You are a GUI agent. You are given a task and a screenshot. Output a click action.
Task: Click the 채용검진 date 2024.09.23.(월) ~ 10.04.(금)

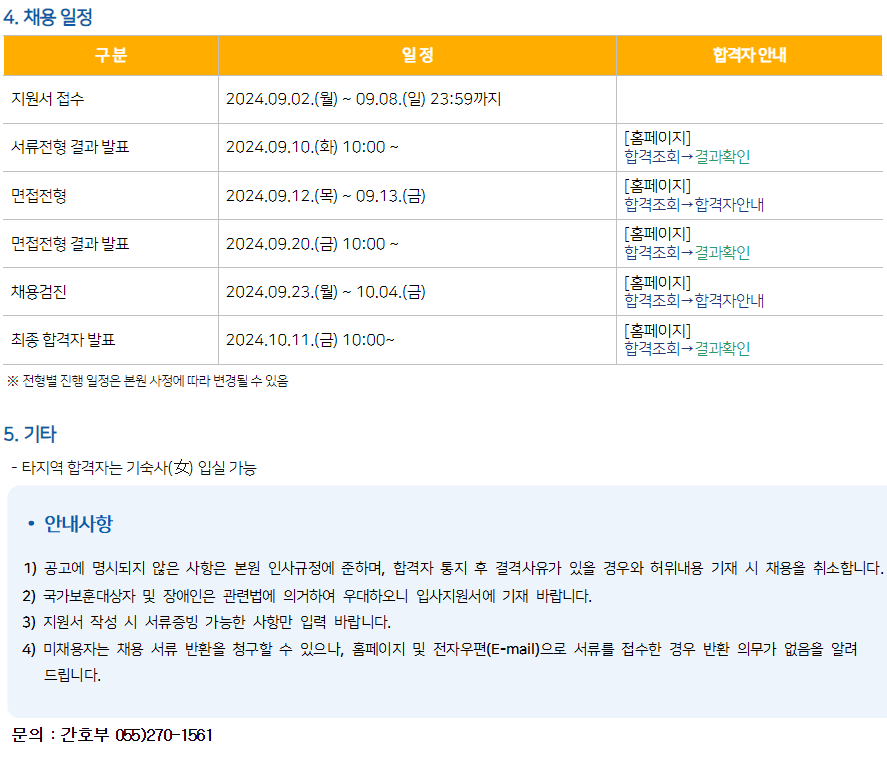coord(325,292)
